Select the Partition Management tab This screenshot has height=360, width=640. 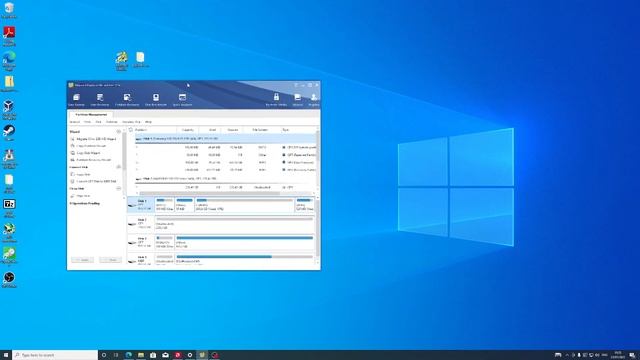[91, 115]
